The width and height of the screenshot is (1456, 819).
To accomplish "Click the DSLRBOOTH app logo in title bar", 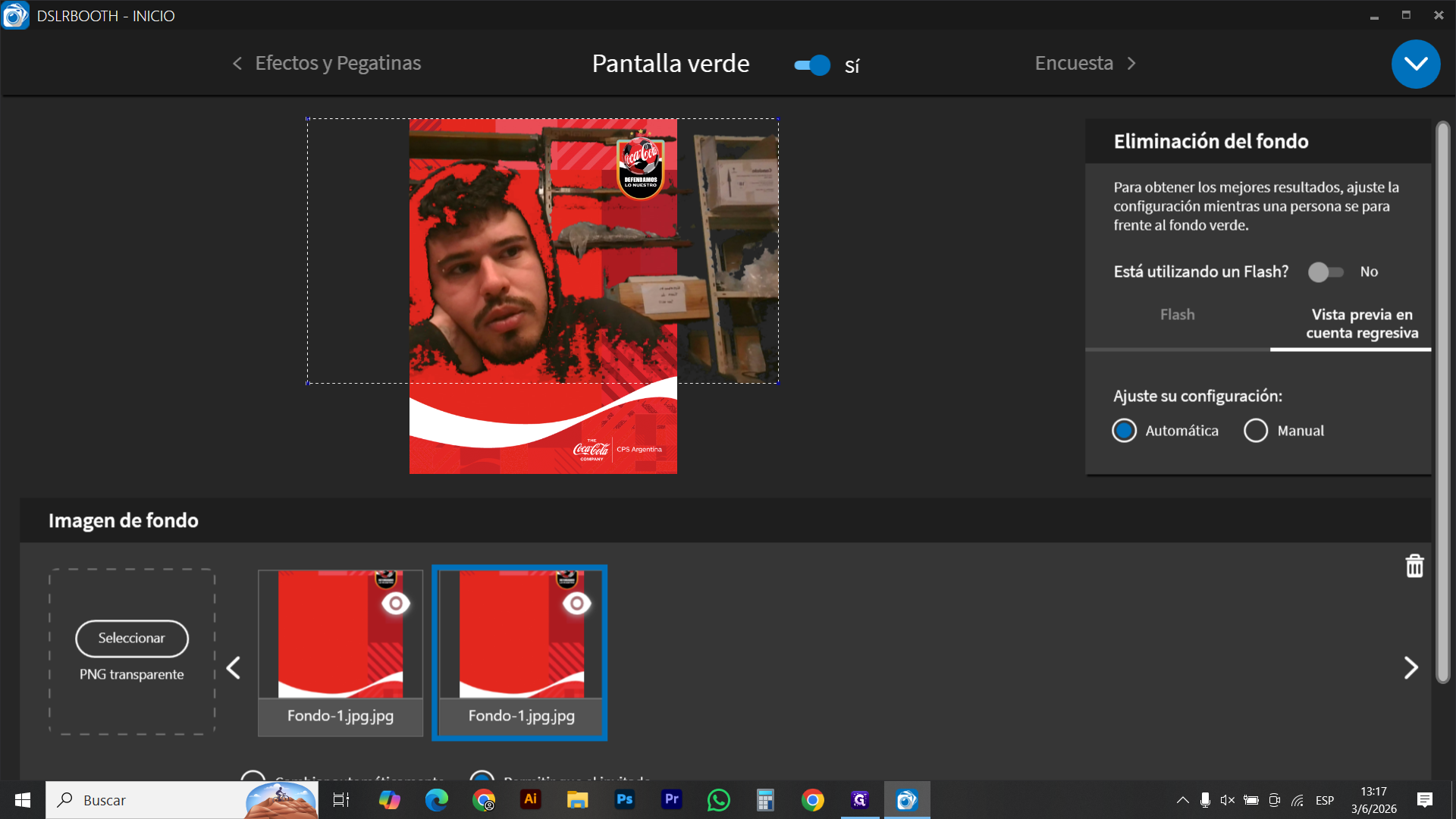I will tap(15, 15).
